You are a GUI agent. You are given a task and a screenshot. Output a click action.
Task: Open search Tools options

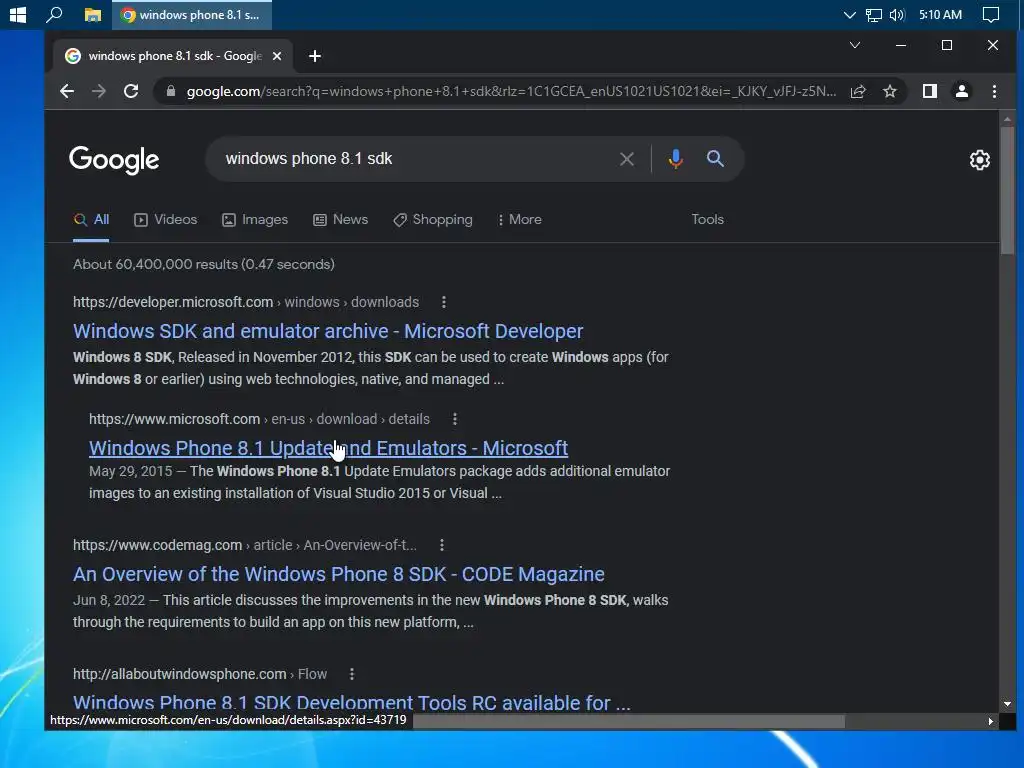coord(707,219)
